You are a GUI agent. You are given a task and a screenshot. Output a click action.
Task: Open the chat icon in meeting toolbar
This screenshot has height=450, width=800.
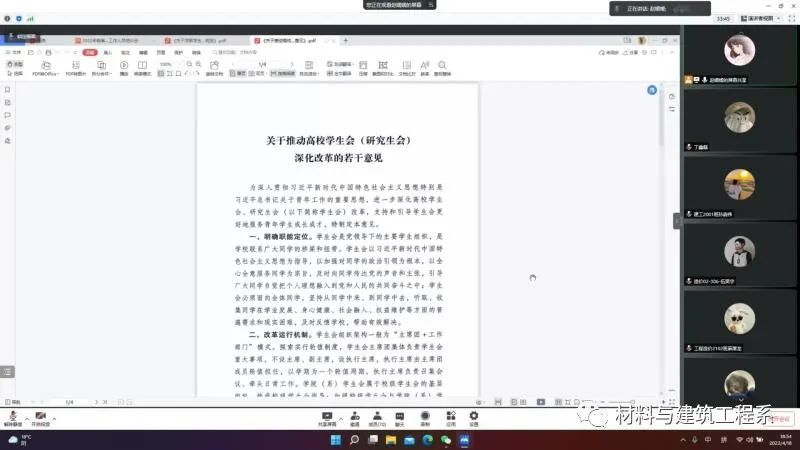point(399,417)
